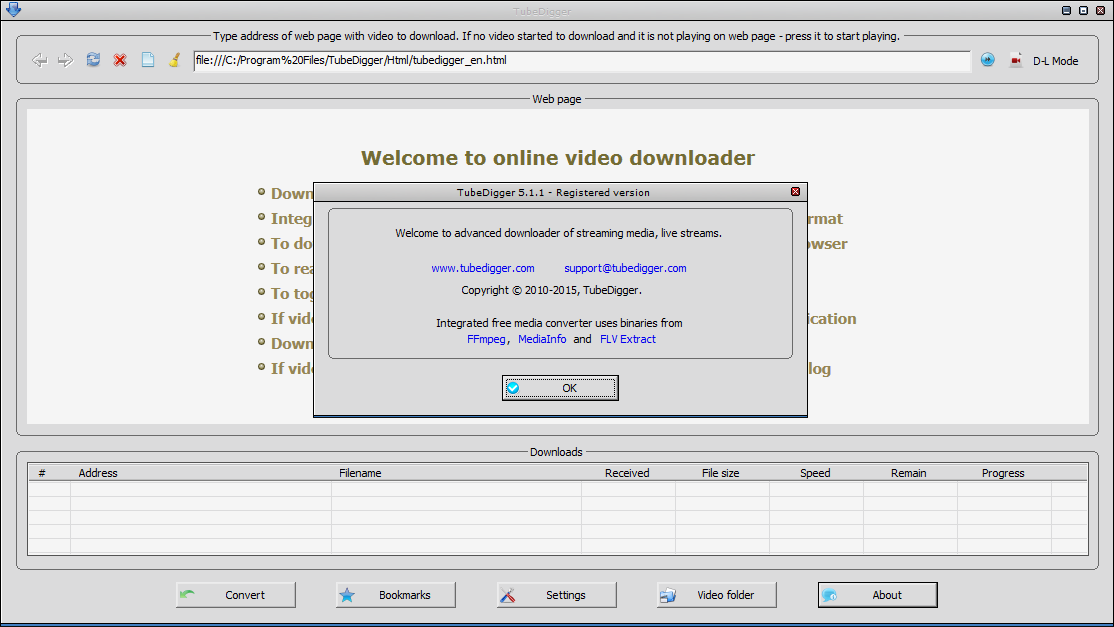Click the OK button in the dialog
This screenshot has width=1114, height=627.
[x=560, y=388]
